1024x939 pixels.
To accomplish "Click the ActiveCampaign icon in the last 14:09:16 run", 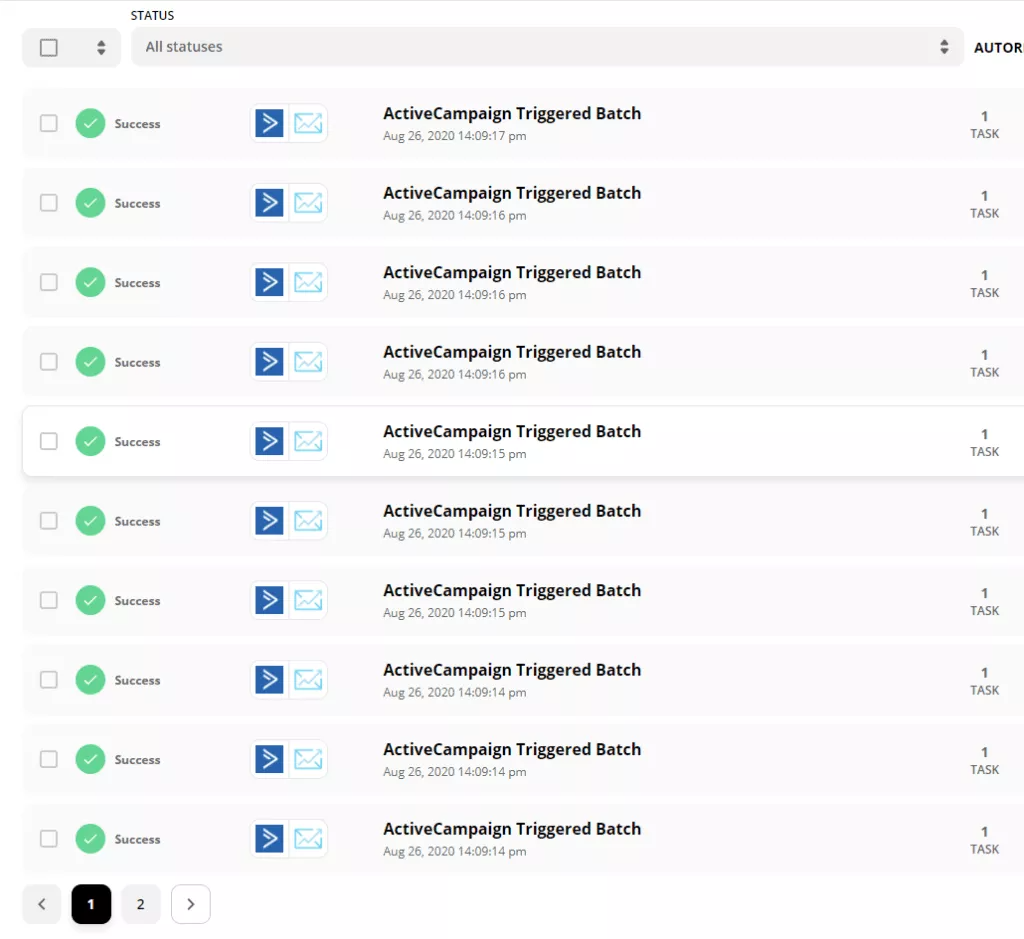I will pyautogui.click(x=269, y=361).
